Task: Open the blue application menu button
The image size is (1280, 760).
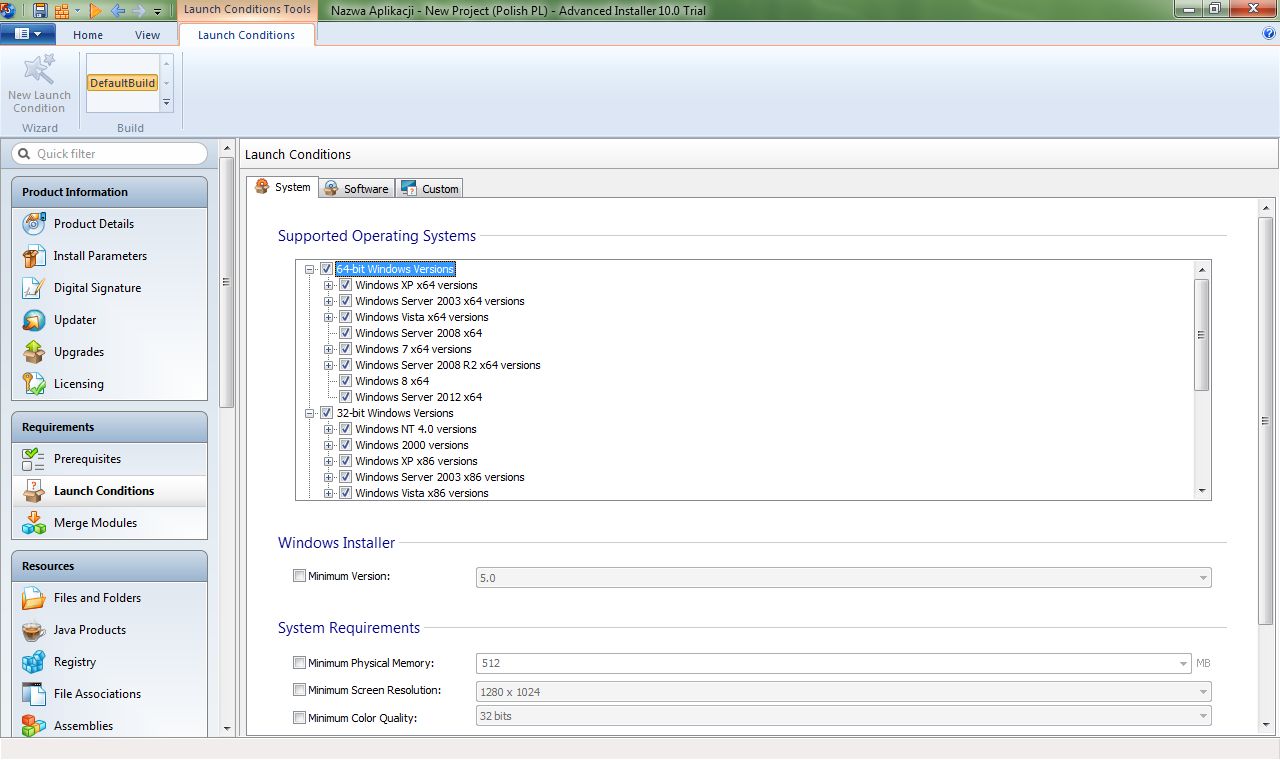Action: (27, 34)
